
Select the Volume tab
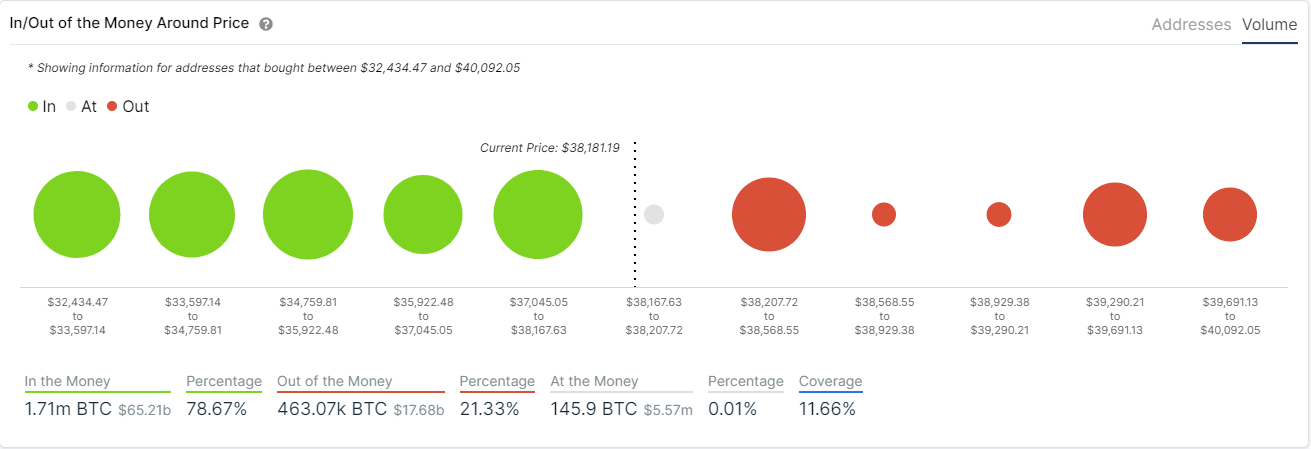(1269, 24)
